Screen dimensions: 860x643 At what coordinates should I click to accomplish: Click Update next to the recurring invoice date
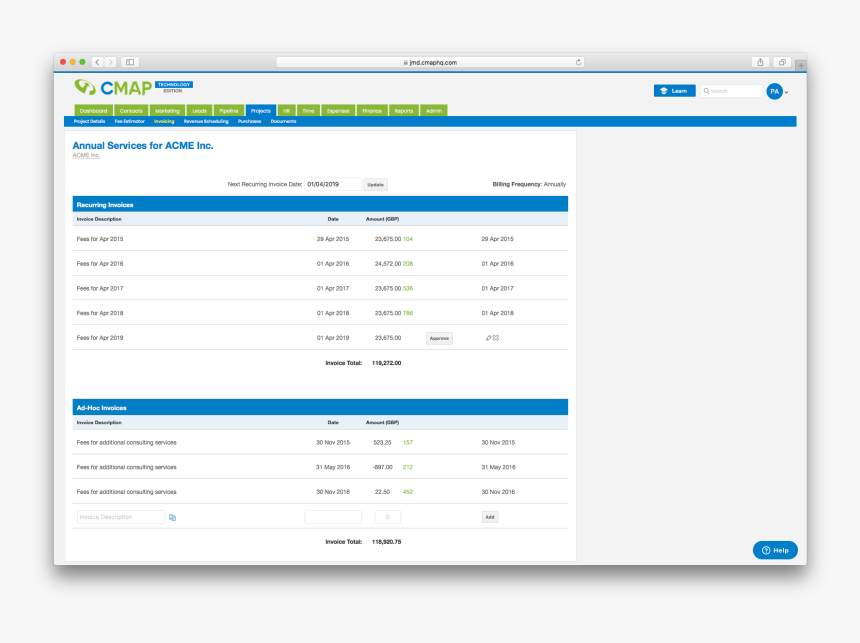pyautogui.click(x=375, y=184)
